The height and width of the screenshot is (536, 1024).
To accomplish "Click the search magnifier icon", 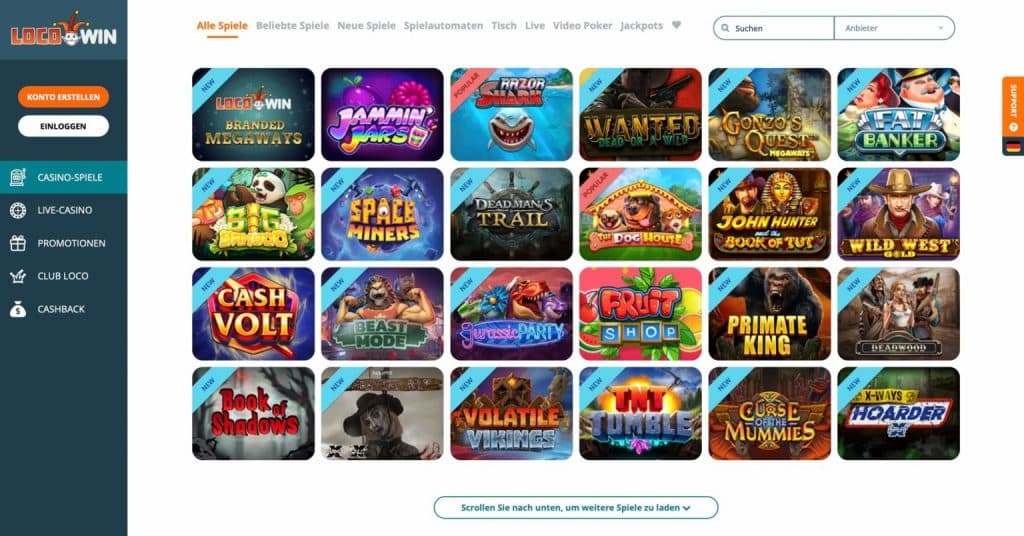I will 725,28.
